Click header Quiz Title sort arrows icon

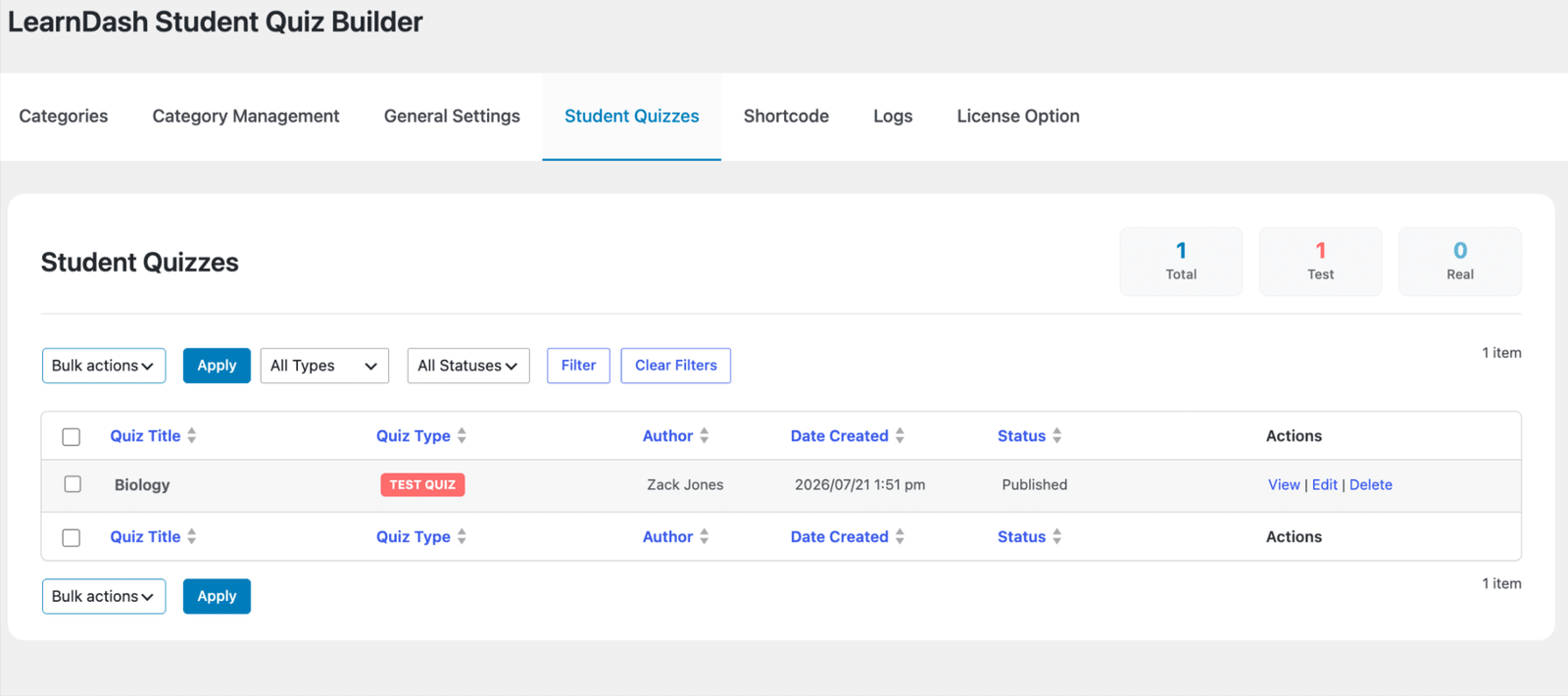192,436
